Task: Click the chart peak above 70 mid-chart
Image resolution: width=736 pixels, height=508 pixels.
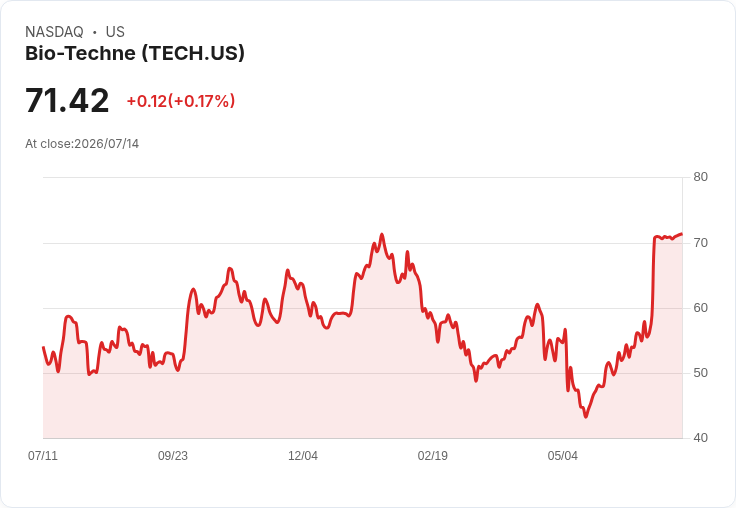Action: click(x=382, y=234)
